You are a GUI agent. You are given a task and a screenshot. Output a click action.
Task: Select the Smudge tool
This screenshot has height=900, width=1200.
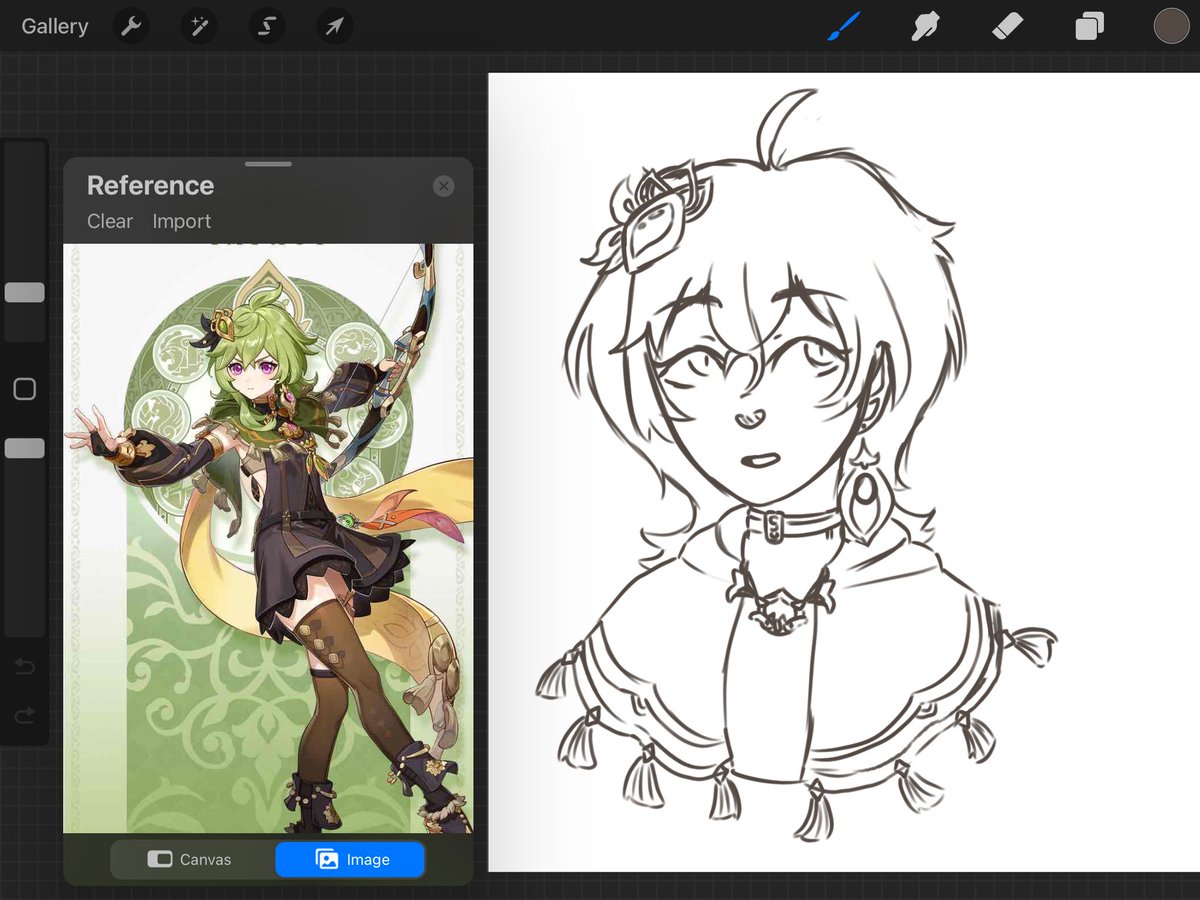926,26
